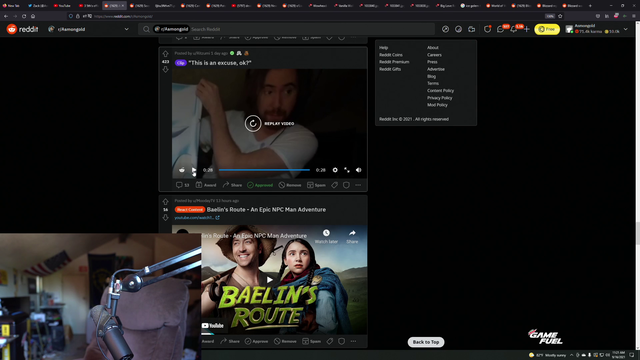Mark Baelin's Route post as Spam

[x=311, y=341]
